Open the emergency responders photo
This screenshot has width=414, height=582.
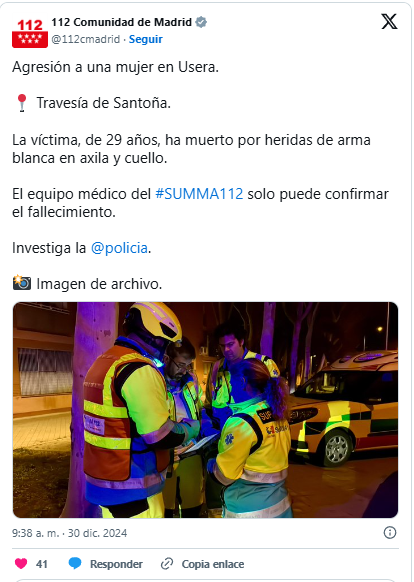205,410
